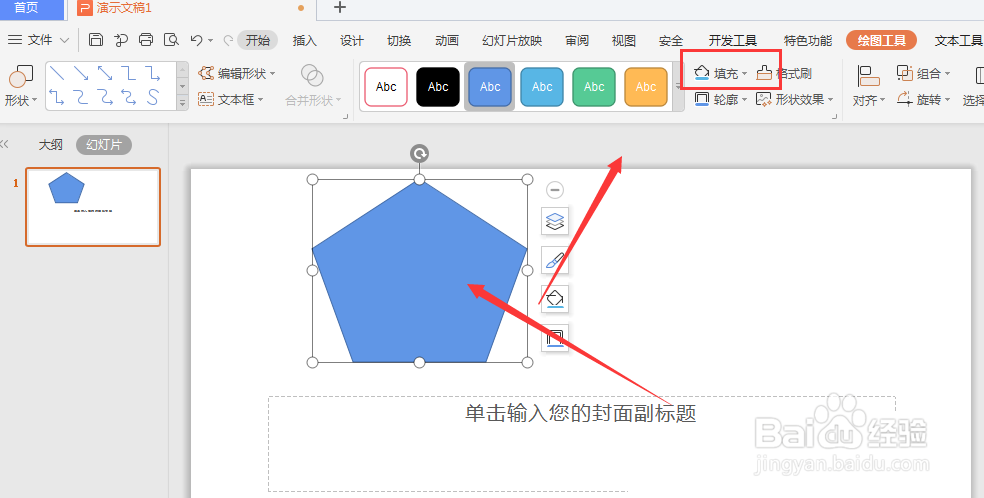Open the 开发工具 ribbon tab
The width and height of the screenshot is (984, 498).
[x=733, y=41]
